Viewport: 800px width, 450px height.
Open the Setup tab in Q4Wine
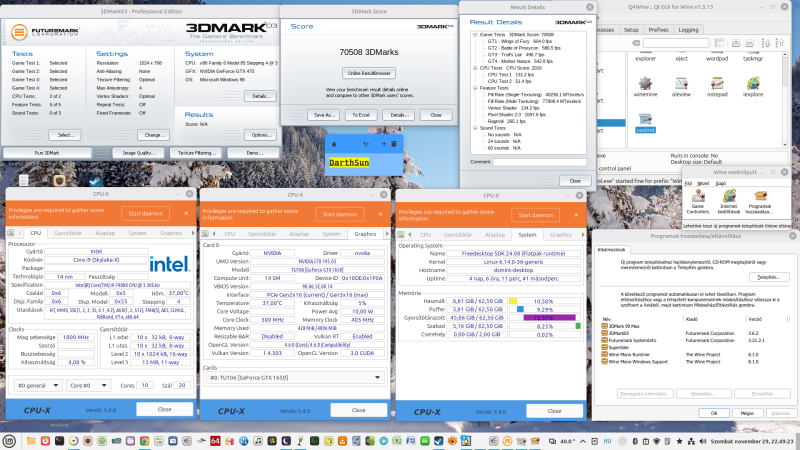tap(631, 30)
